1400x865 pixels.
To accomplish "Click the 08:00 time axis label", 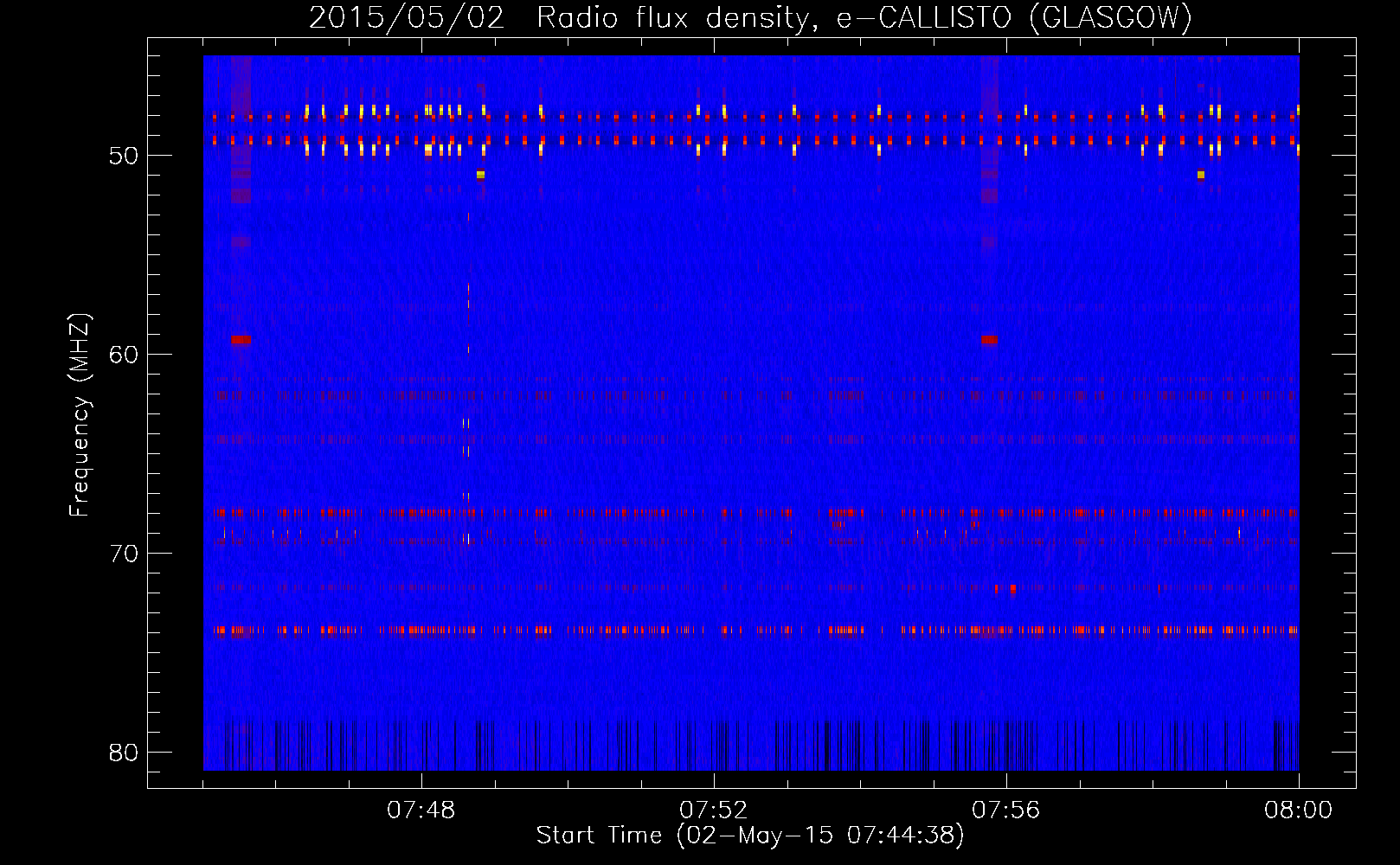I will 1299,811.
